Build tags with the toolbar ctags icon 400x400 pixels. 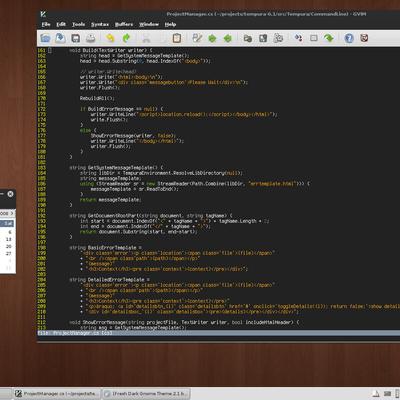tap(314, 38)
